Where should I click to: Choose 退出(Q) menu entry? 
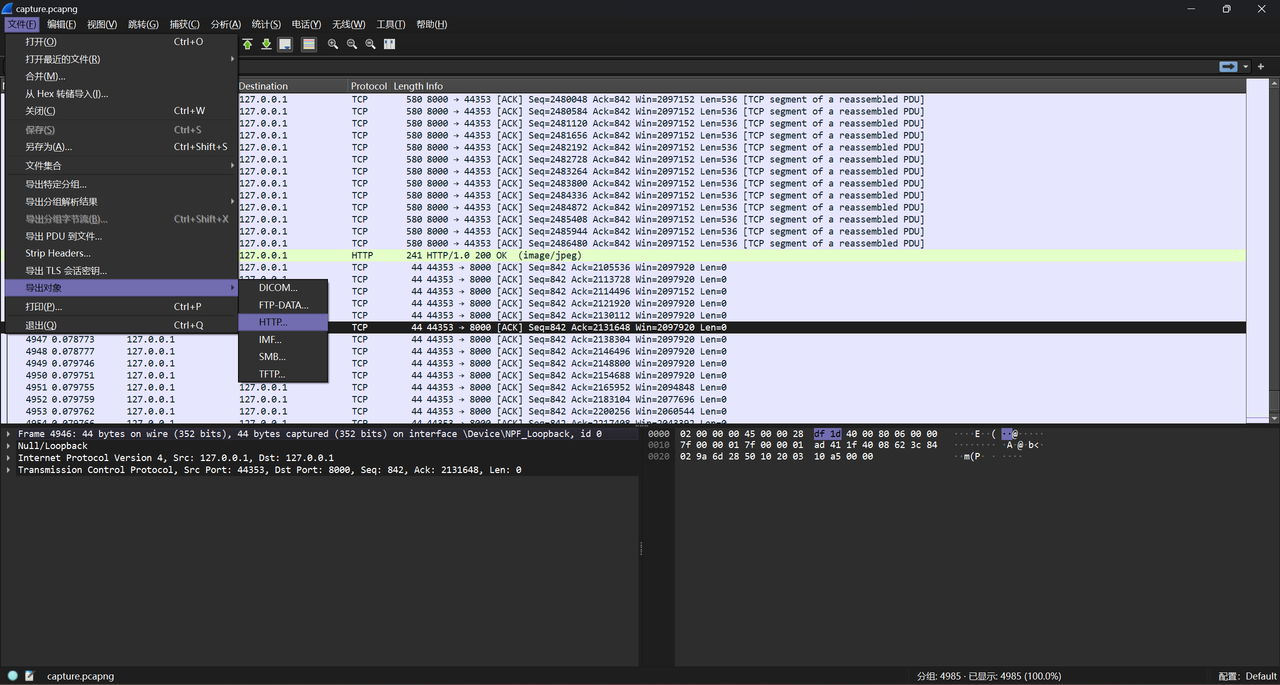(121, 325)
